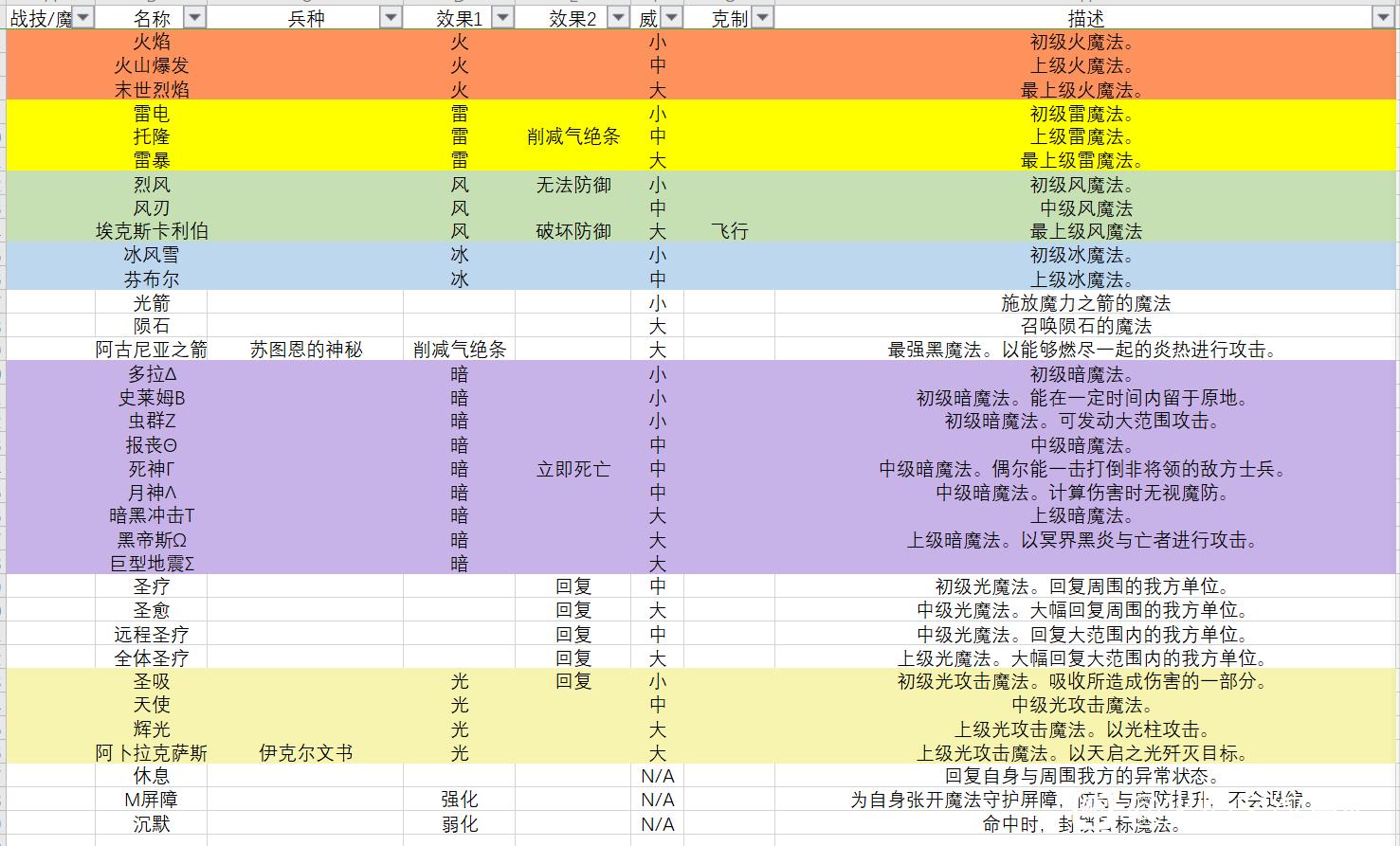This screenshot has height=846, width=1400.
Task: Click the 阿古尼亚之箭 cell
Action: click(152, 350)
